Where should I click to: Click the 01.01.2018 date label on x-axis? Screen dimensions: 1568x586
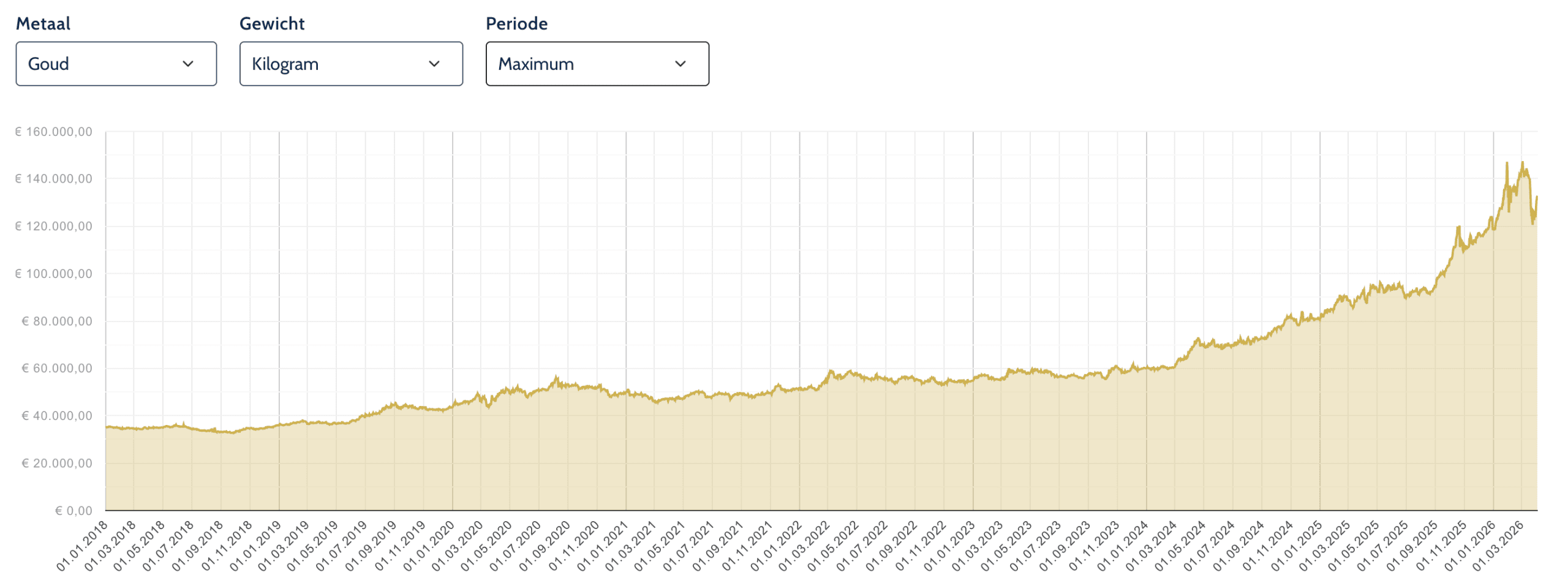pyautogui.click(x=82, y=546)
